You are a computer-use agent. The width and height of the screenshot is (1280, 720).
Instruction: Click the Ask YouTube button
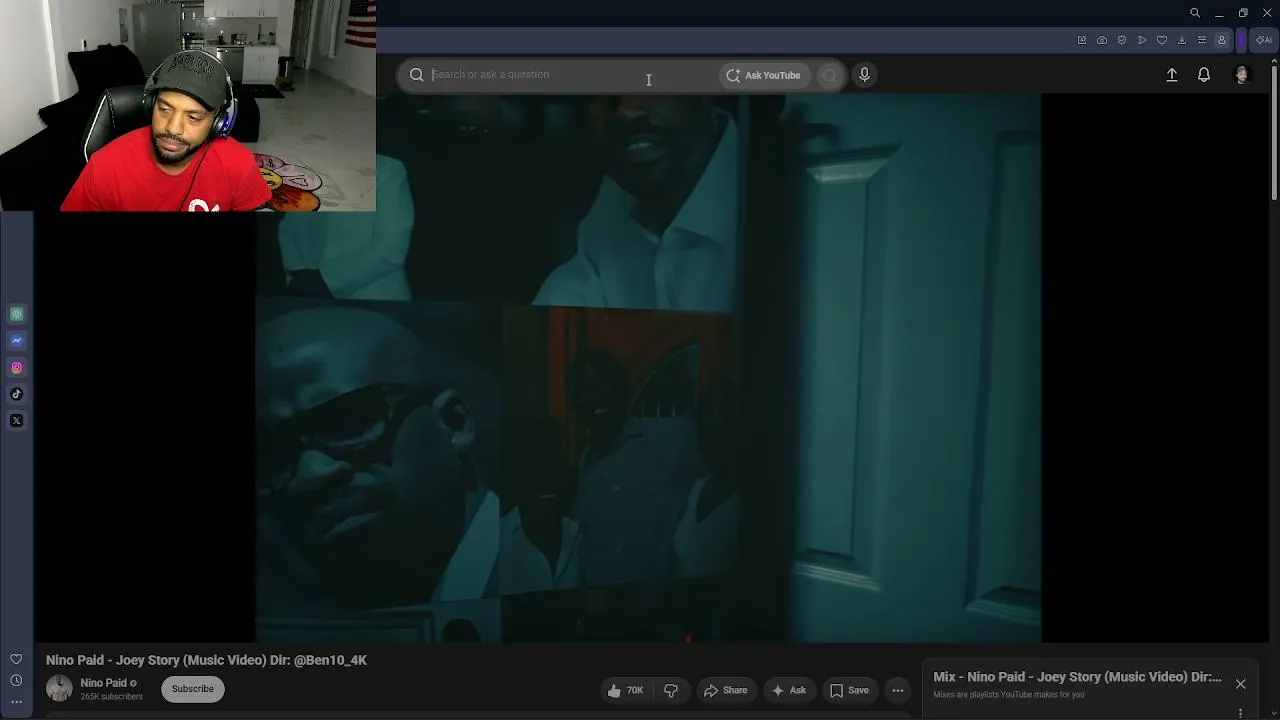[x=764, y=75]
